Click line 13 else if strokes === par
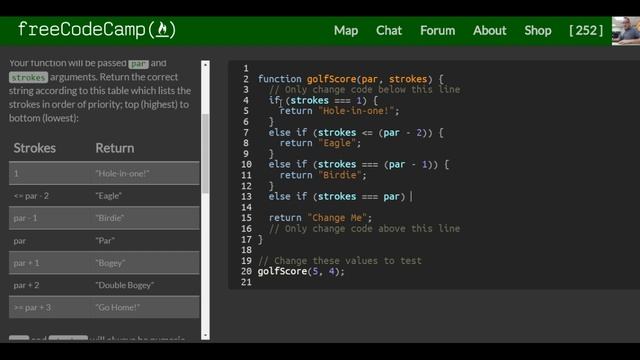The width and height of the screenshot is (640, 360). tap(337, 196)
